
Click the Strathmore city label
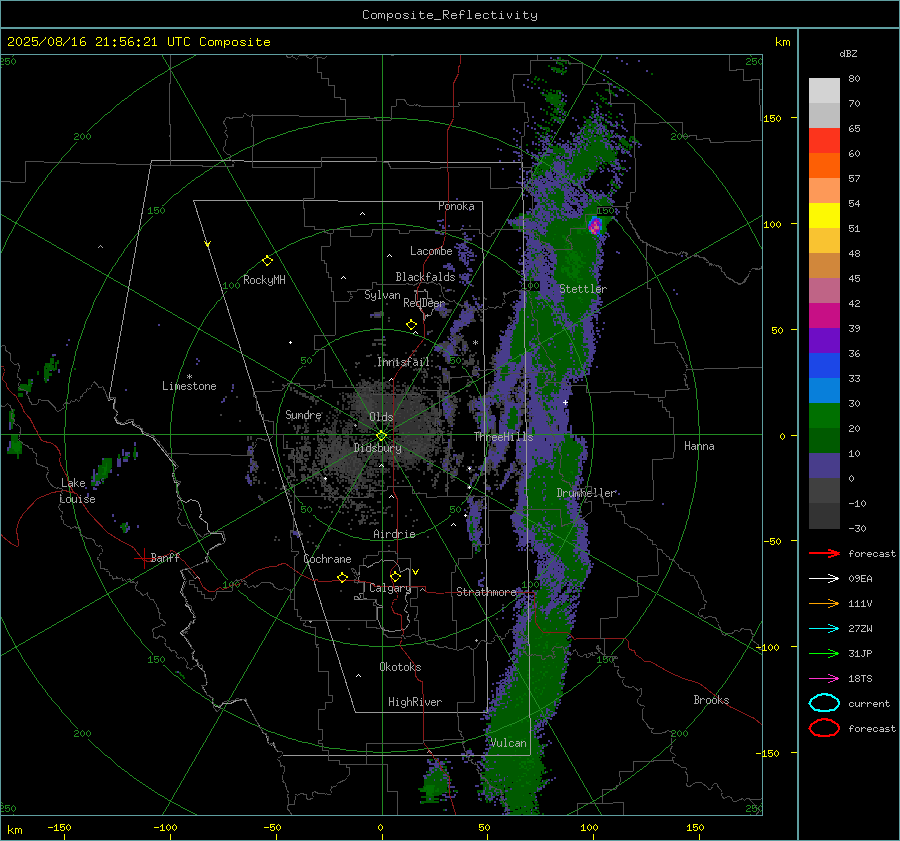pos(486,592)
